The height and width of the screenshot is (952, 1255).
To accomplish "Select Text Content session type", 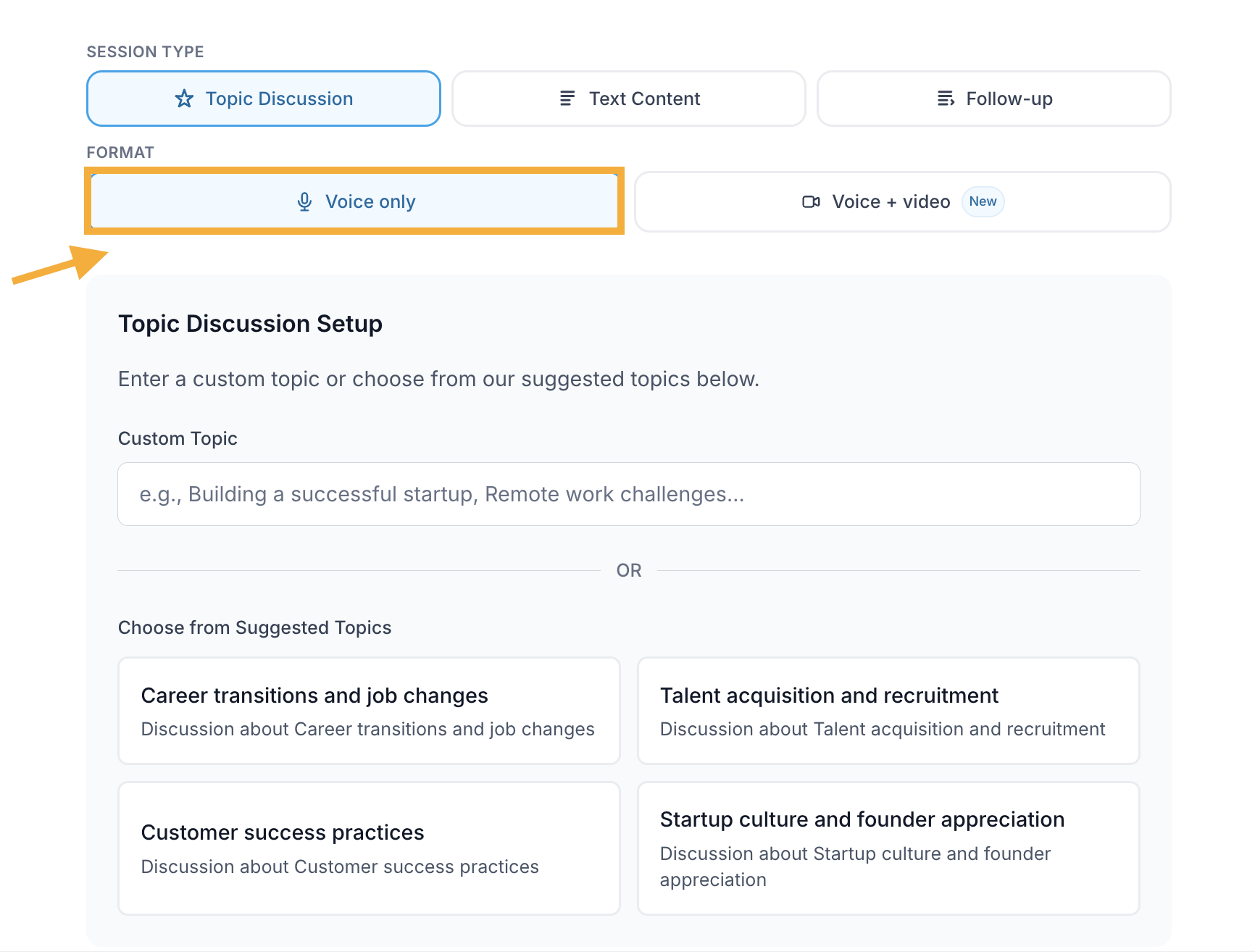I will click(x=629, y=99).
